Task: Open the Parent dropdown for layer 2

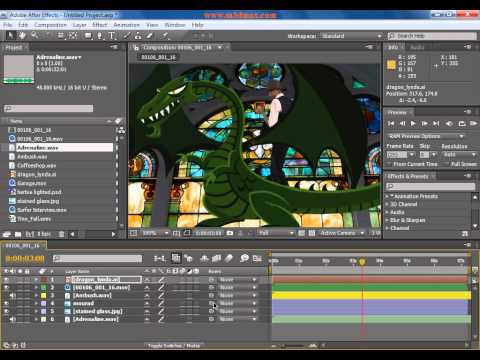Action: coord(237,288)
